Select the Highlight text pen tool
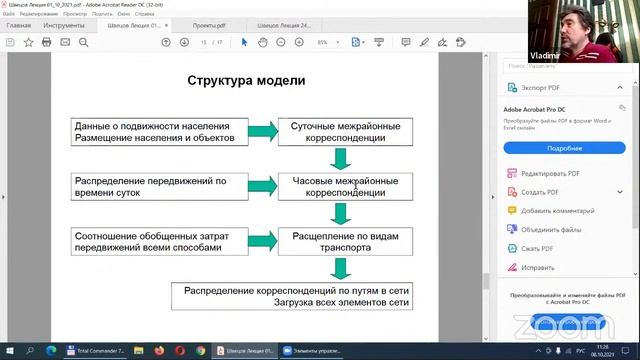This screenshot has height=360, width=640. tap(424, 42)
